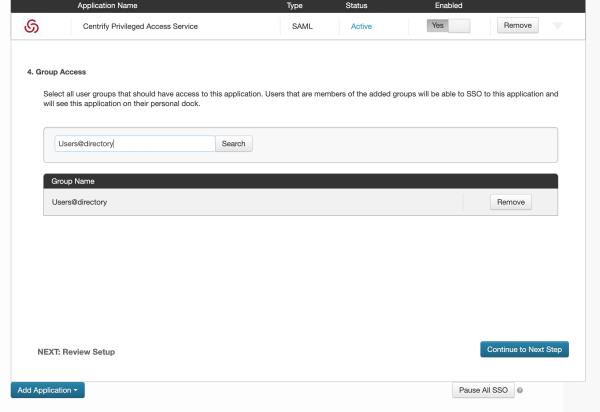Click the Status column header
The width and height of the screenshot is (600, 412).
point(356,5)
